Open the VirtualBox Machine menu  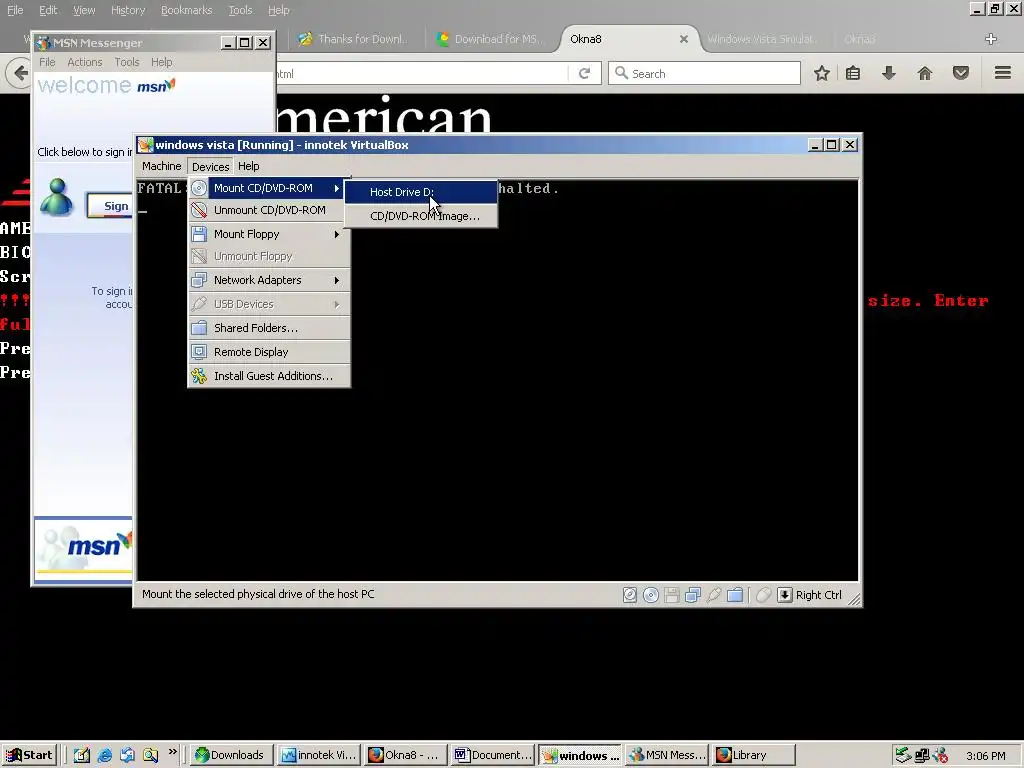point(161,166)
